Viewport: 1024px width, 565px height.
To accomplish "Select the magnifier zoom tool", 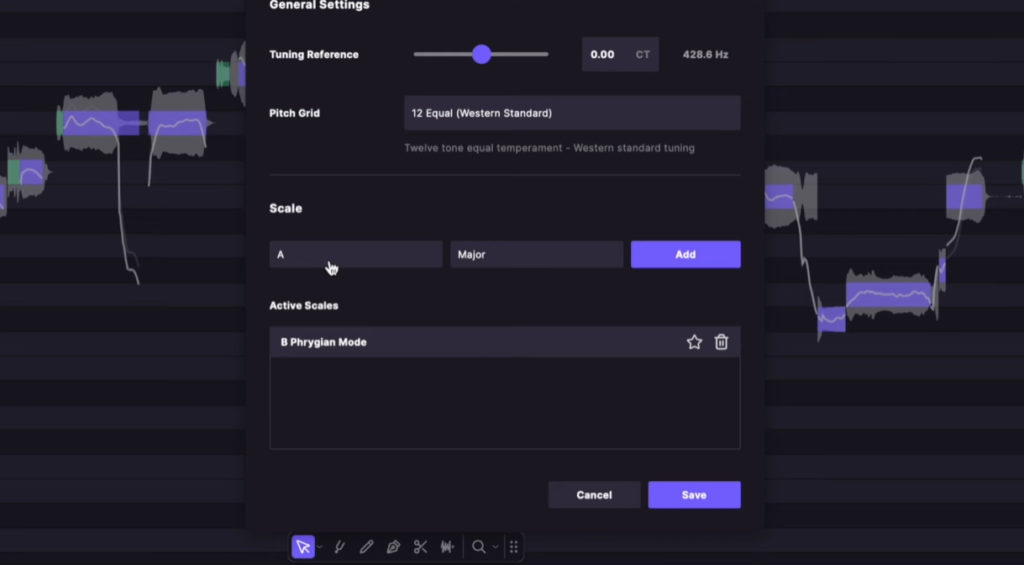I will pyautogui.click(x=479, y=547).
